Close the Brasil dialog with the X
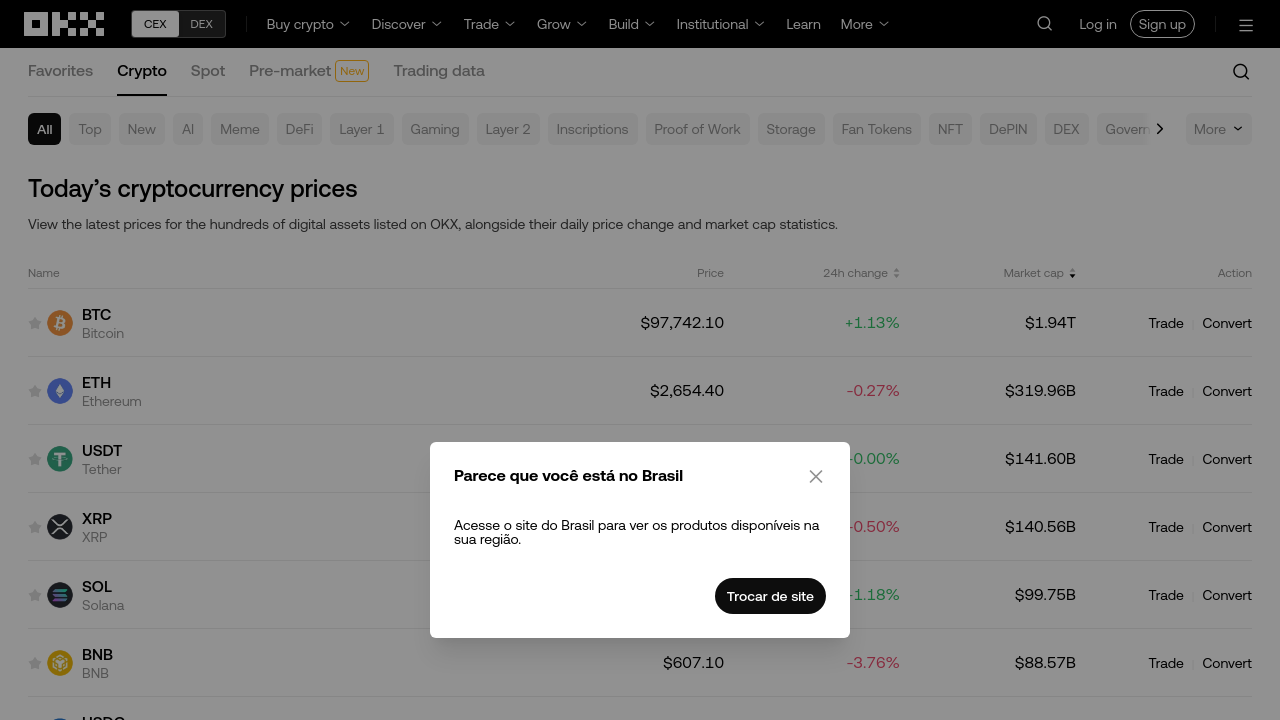This screenshot has width=1280, height=720. coord(816,477)
